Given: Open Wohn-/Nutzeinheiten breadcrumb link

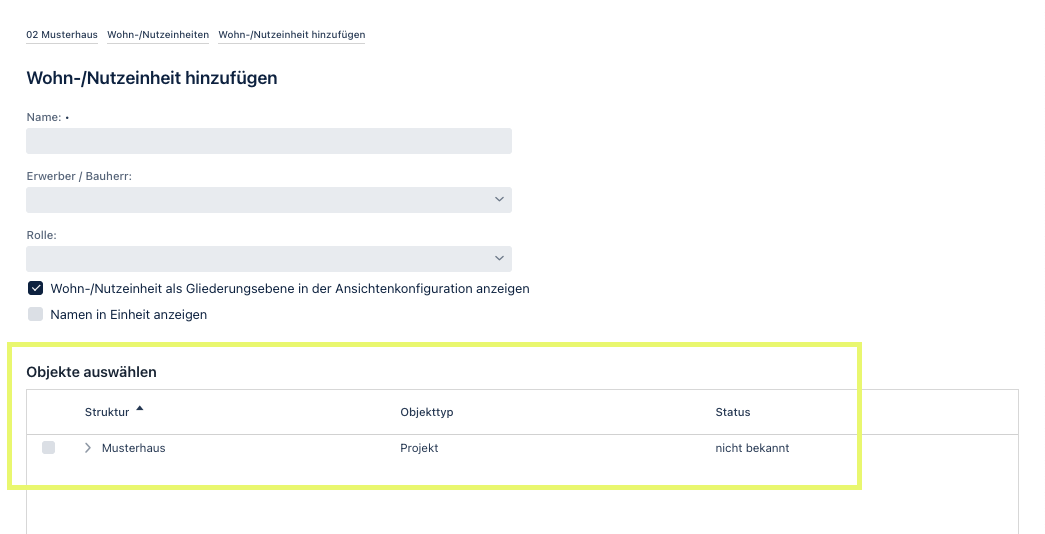Looking at the screenshot, I should [x=158, y=35].
